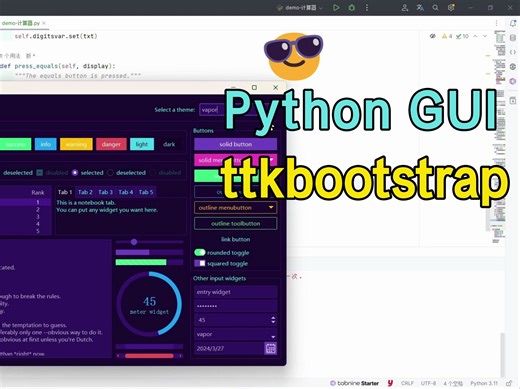Screen dimensions: 520x389
Task: Change indent setting '4 个空格' in status bar
Action: (x=453, y=383)
